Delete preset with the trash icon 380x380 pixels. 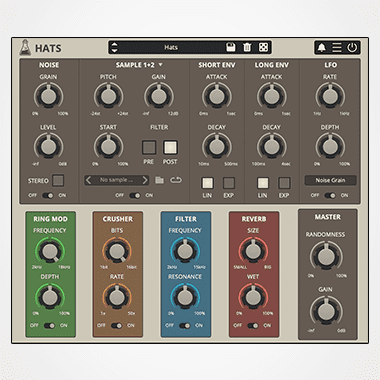(247, 47)
